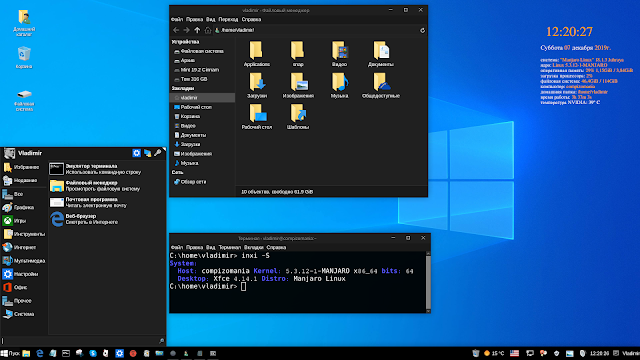Launch Почтовая программа from start menu
640x360 pixels.
pyautogui.click(x=107, y=202)
